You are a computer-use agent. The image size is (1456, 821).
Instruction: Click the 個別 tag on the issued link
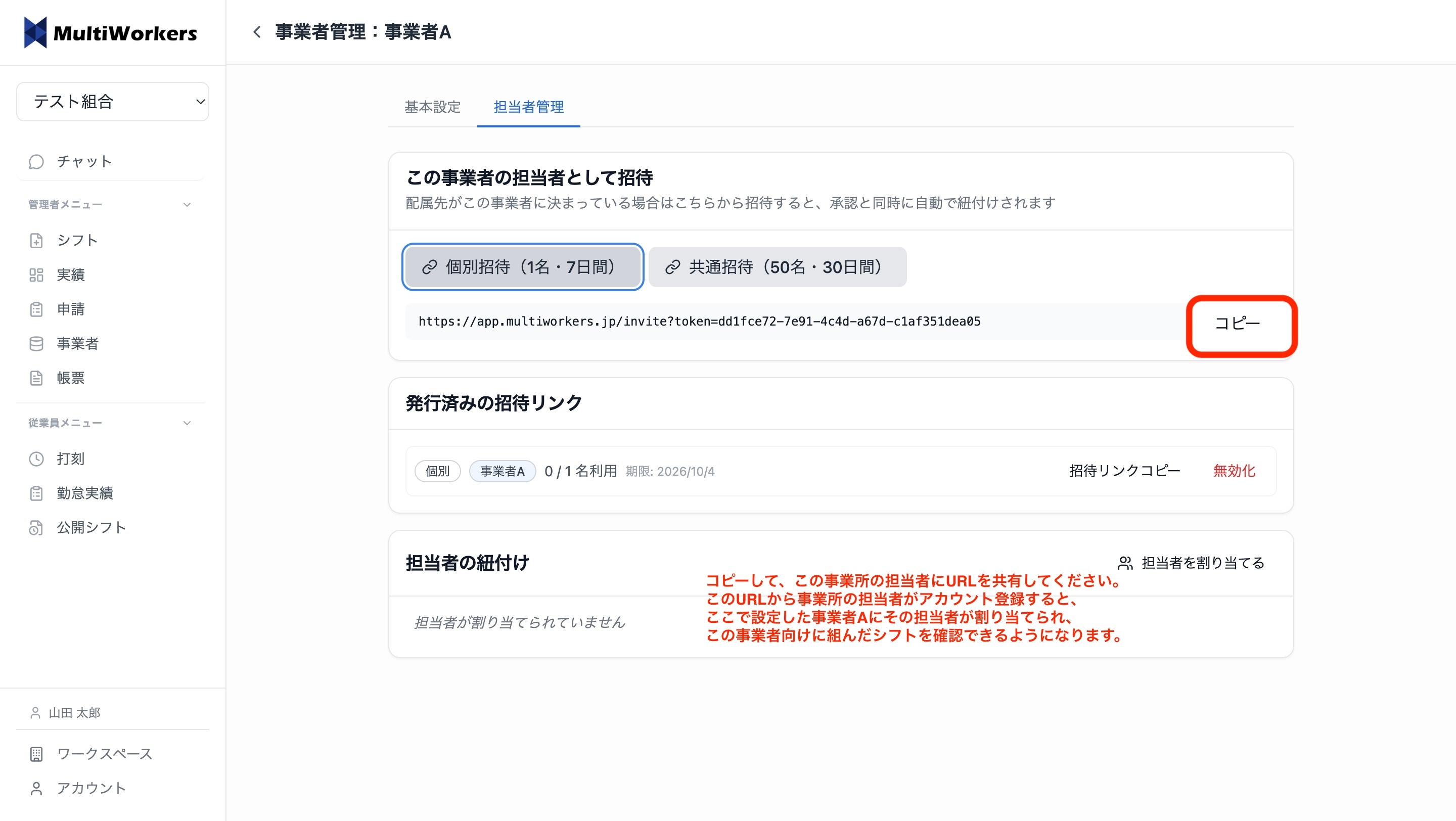coord(437,471)
